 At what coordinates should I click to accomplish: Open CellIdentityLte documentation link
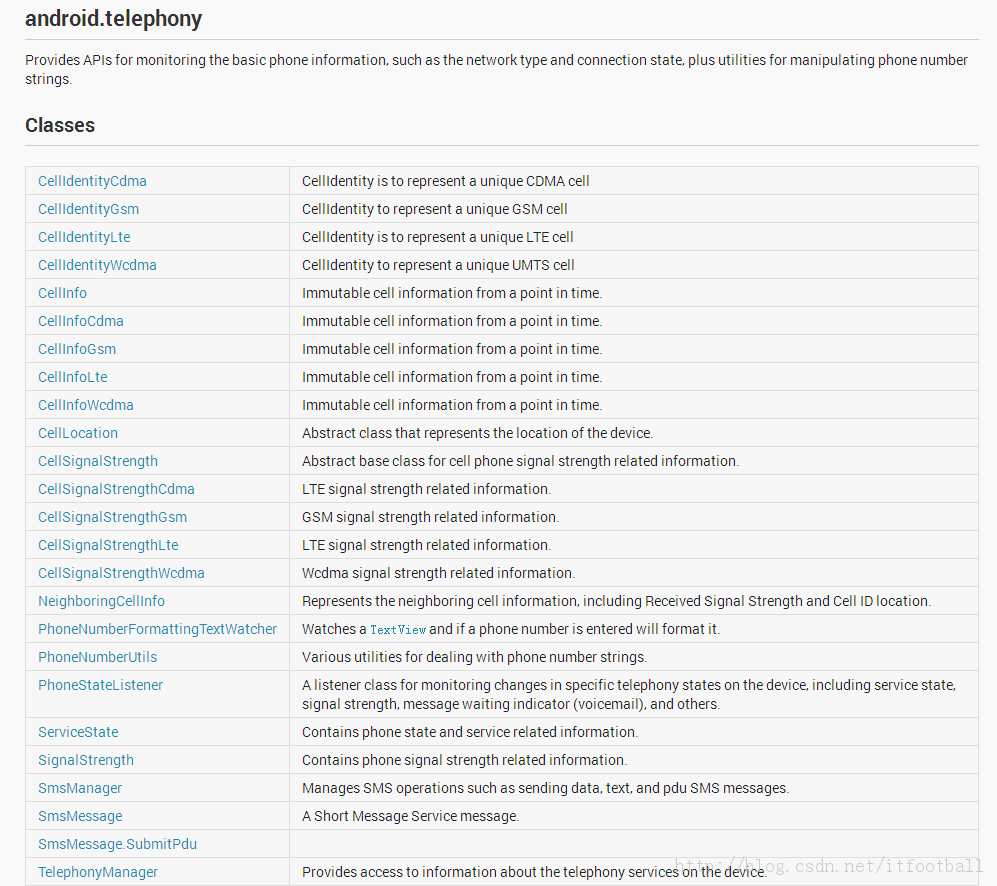(x=84, y=237)
